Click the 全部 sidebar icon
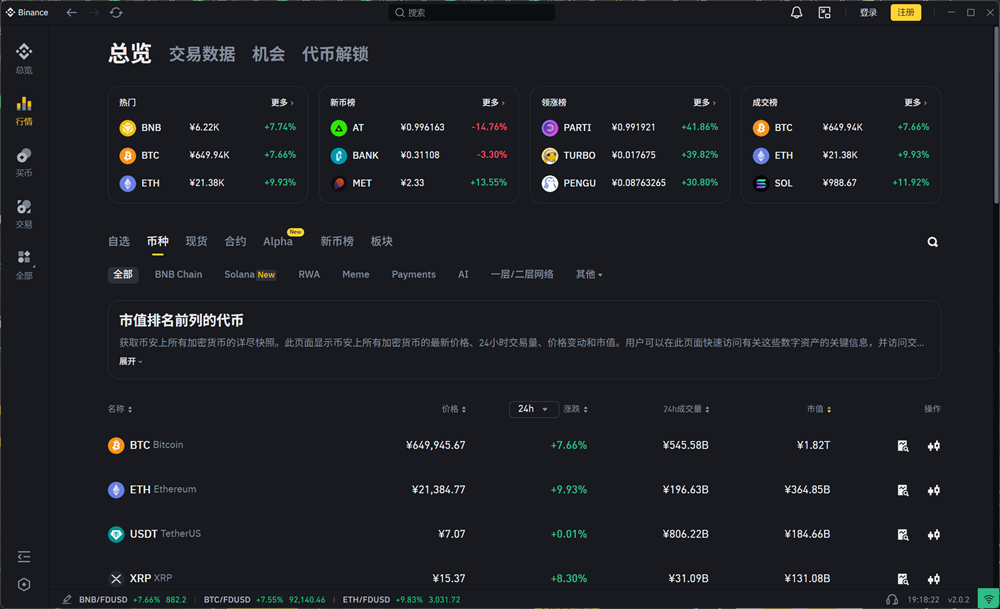Screen dimensions: 1000x609 23,261
